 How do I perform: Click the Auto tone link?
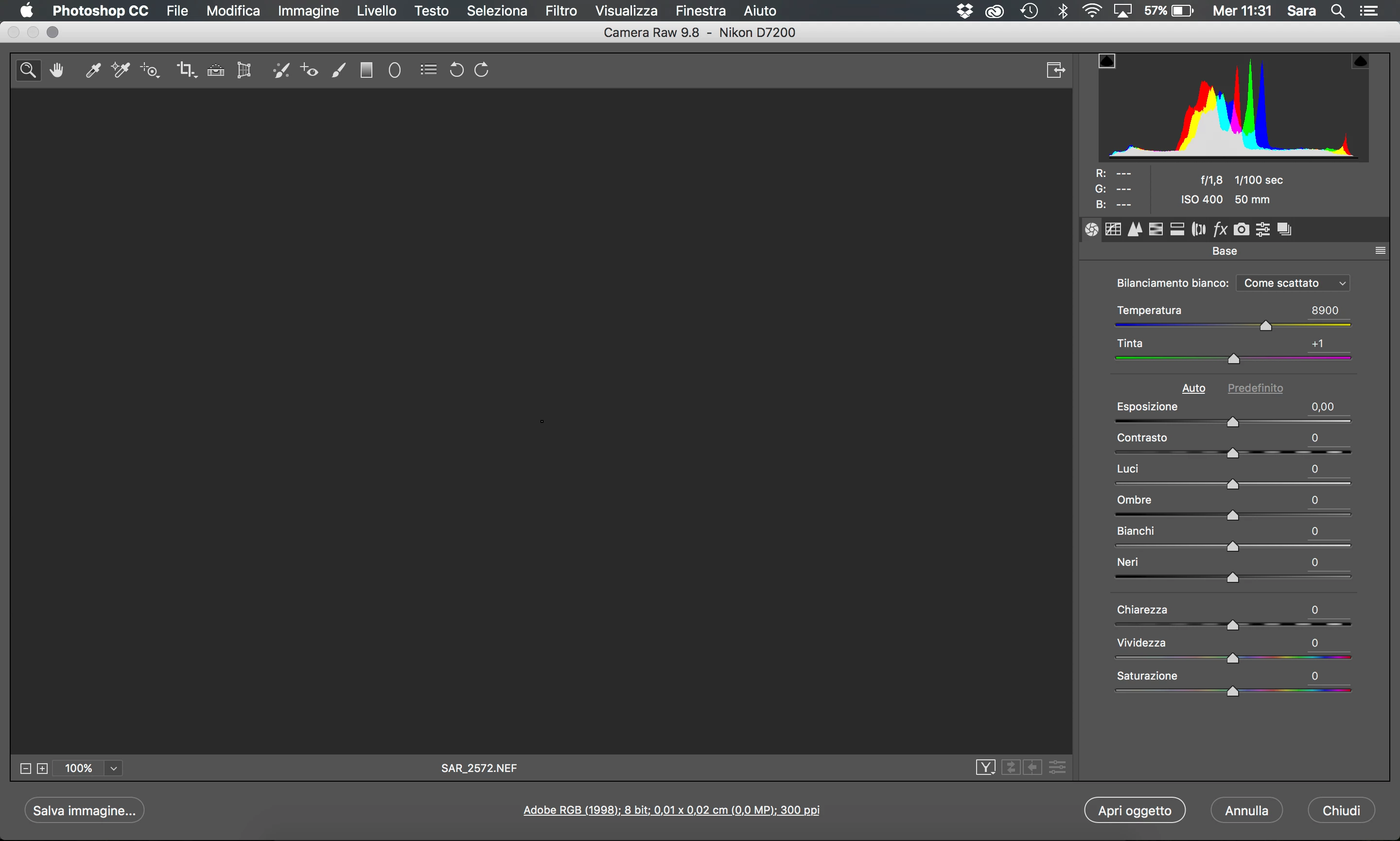click(1193, 388)
